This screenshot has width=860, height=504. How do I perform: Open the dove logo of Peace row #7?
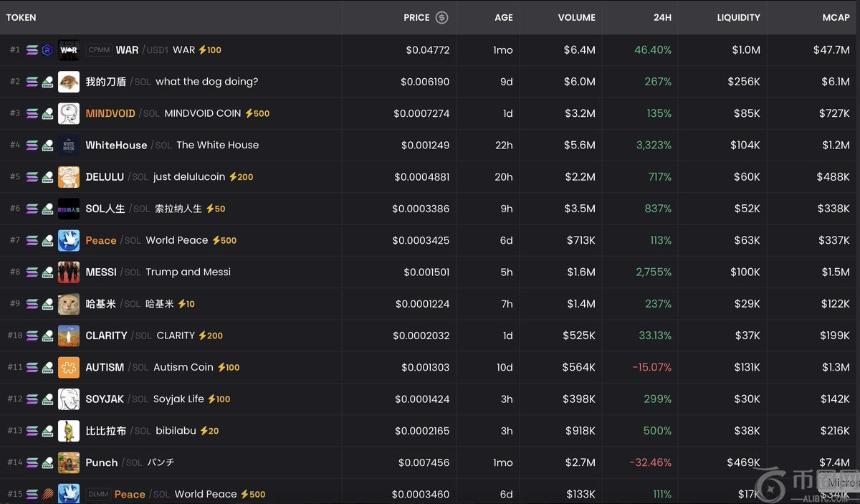69,241
